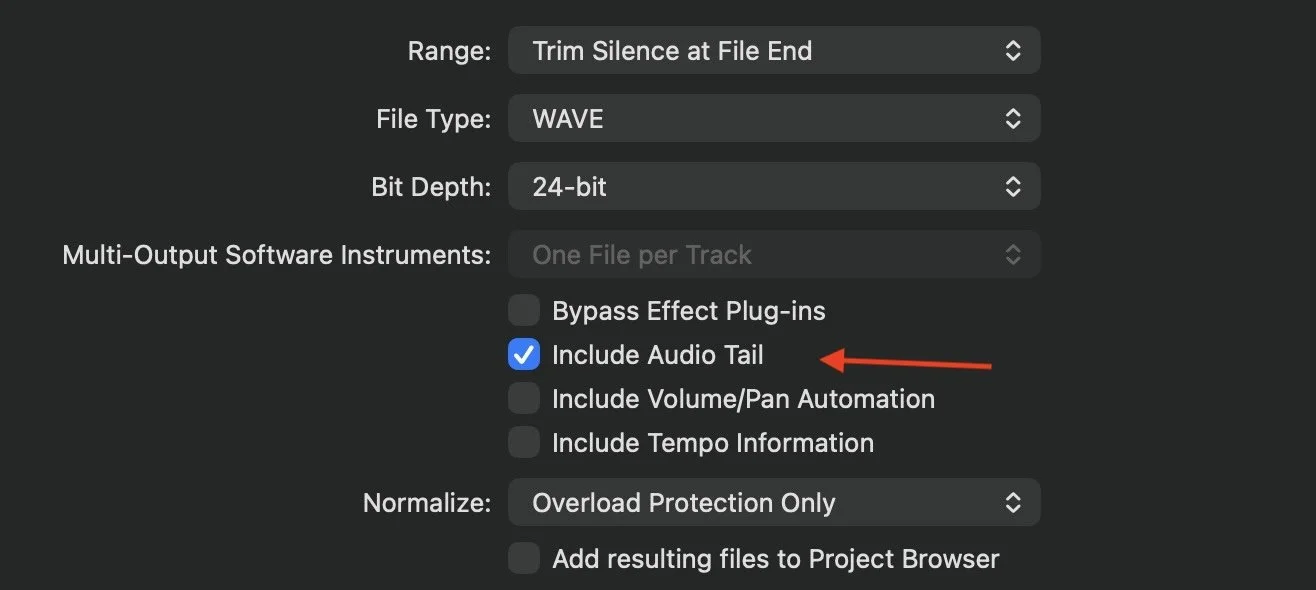1316x590 pixels.
Task: Enable Include Volume/Pan Automation checkbox
Action: (x=524, y=399)
